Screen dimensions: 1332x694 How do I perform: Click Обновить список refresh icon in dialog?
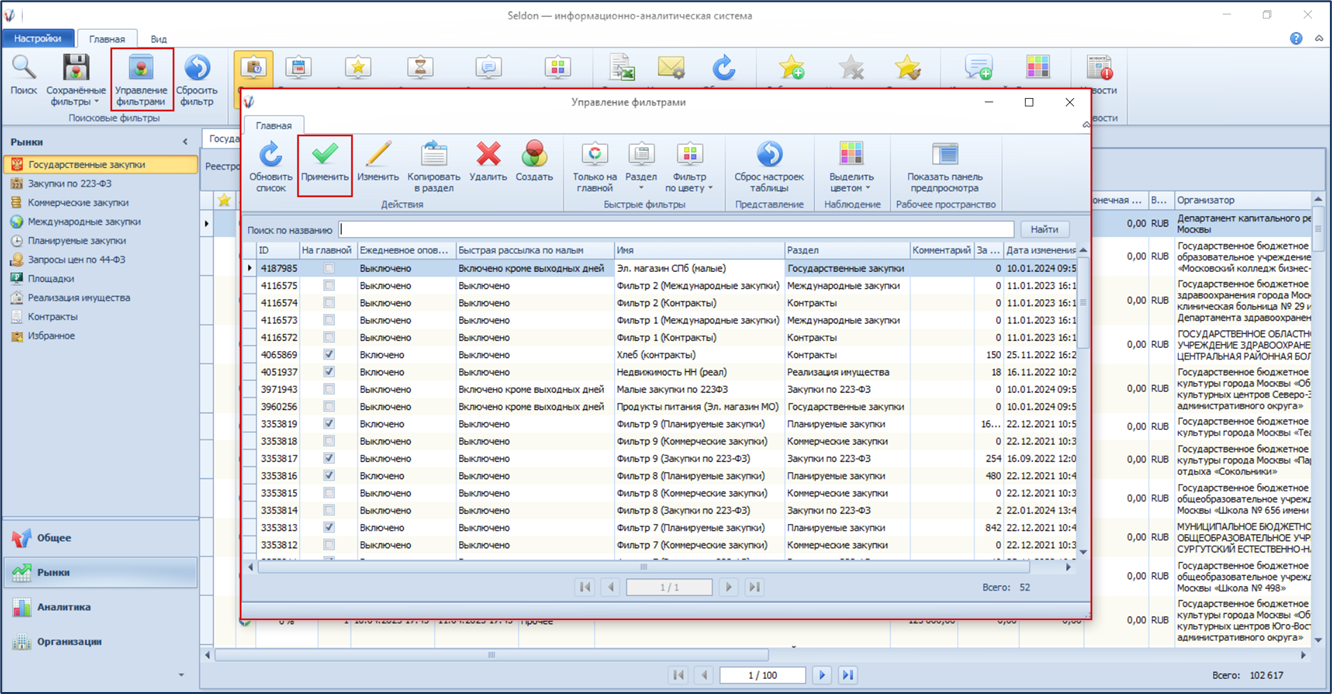point(270,155)
